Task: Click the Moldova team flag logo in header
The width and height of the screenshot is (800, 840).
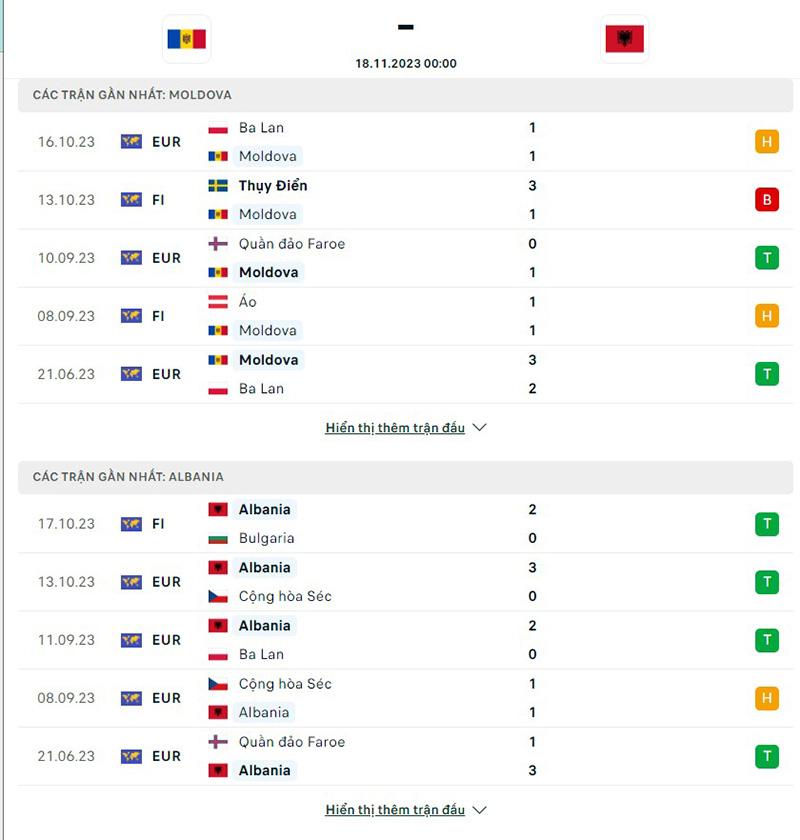Action: [186, 39]
